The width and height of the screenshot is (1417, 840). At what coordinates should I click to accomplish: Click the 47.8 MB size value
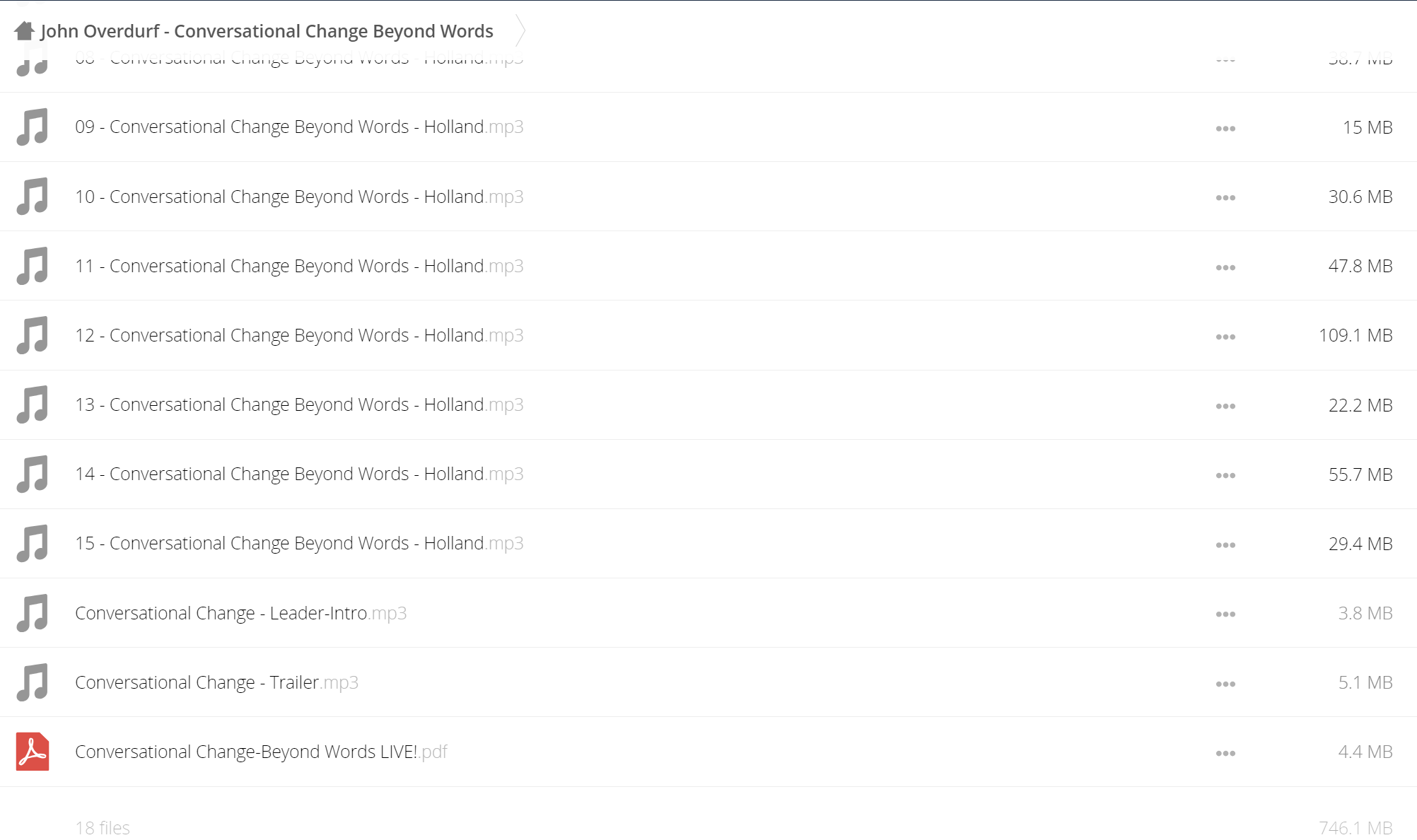pyautogui.click(x=1360, y=266)
